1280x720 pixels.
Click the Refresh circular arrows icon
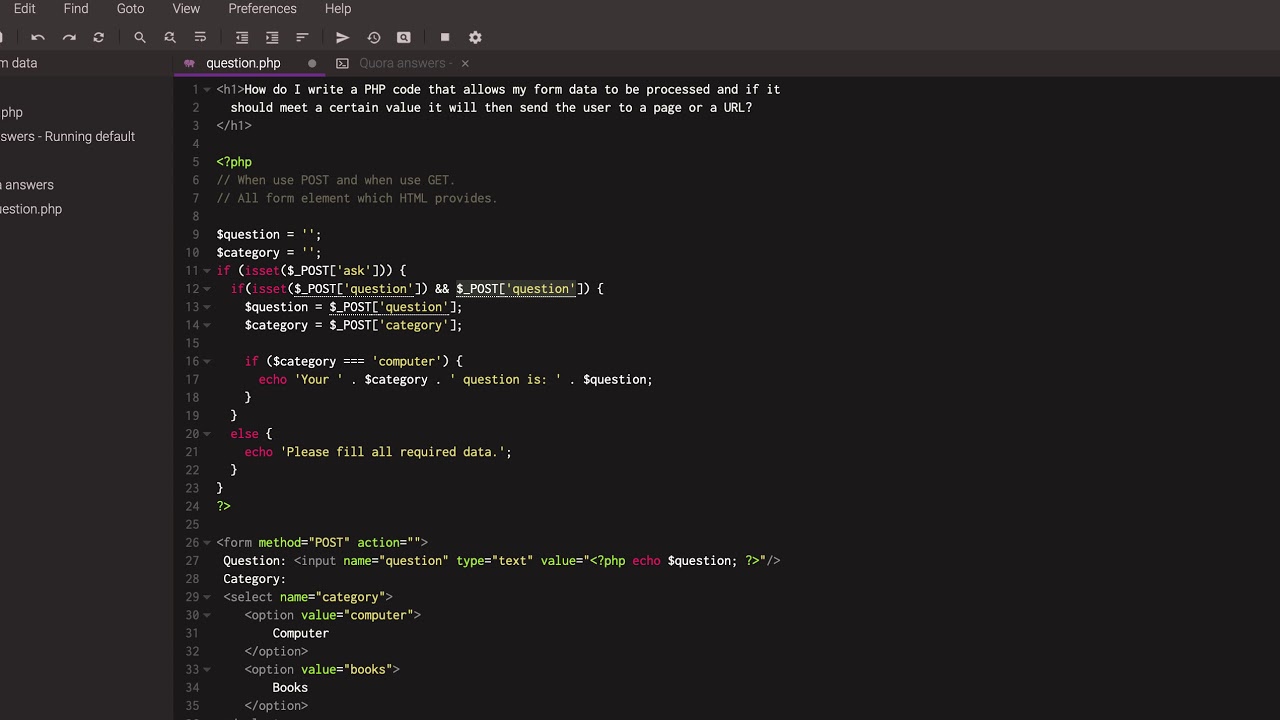coord(99,37)
